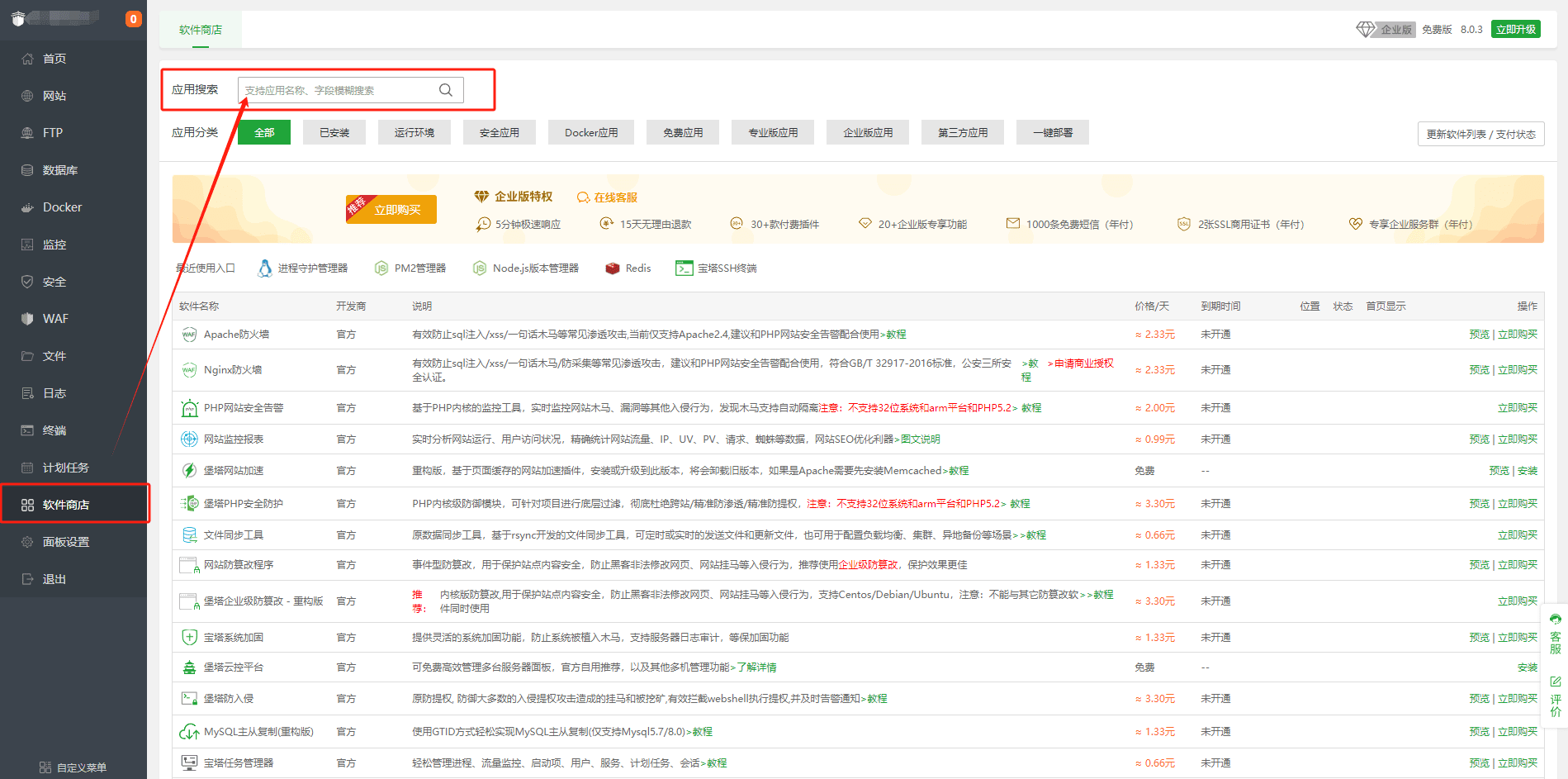
Task: Click the 评价 feedback icon
Action: [x=1556, y=696]
